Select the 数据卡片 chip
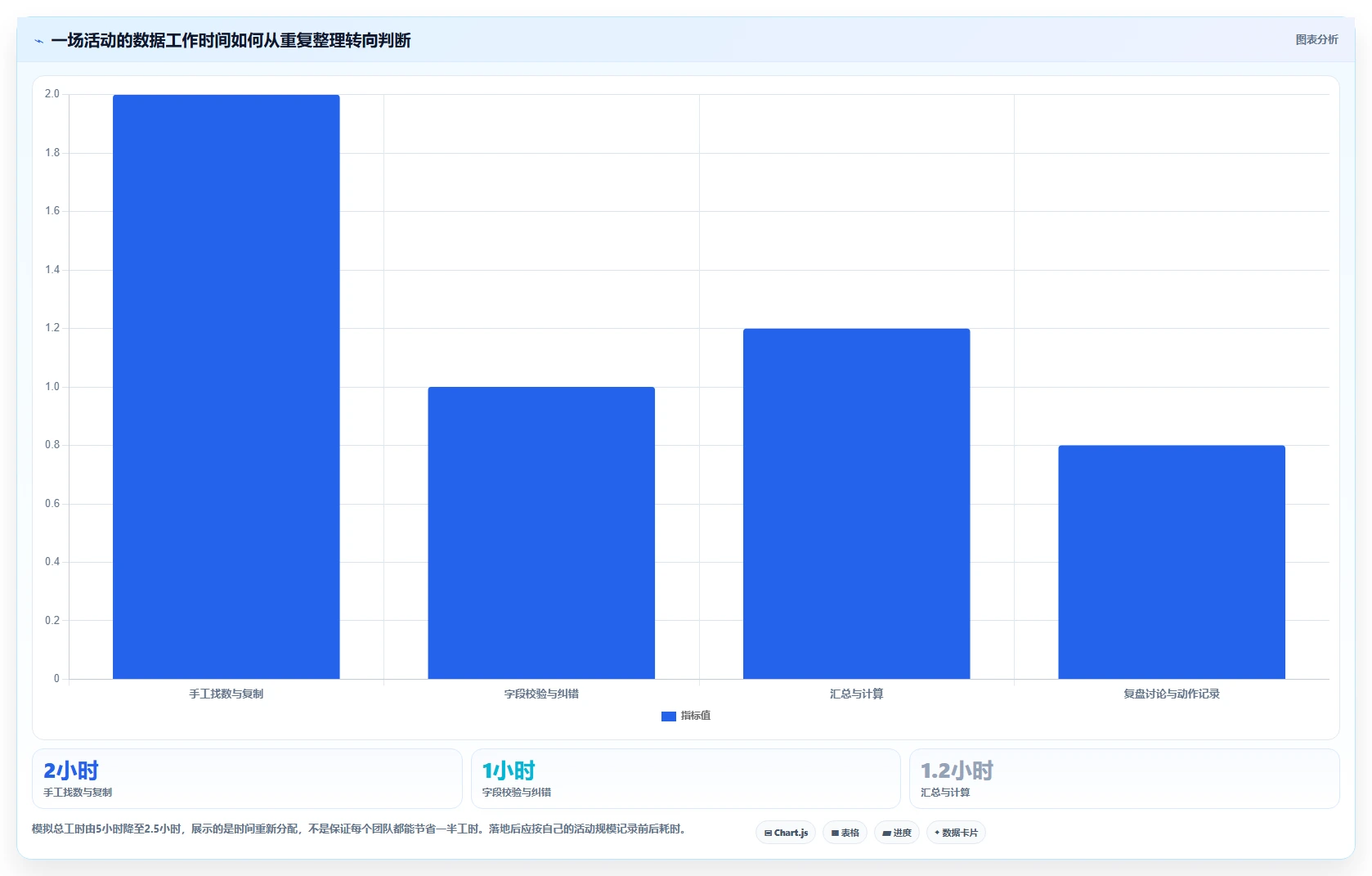 tap(956, 833)
